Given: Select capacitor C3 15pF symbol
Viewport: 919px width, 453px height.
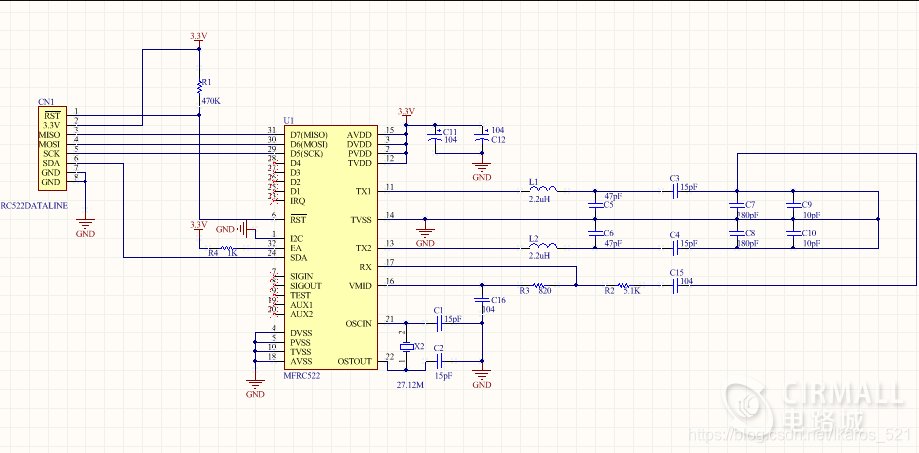Looking at the screenshot, I should 675,190.
